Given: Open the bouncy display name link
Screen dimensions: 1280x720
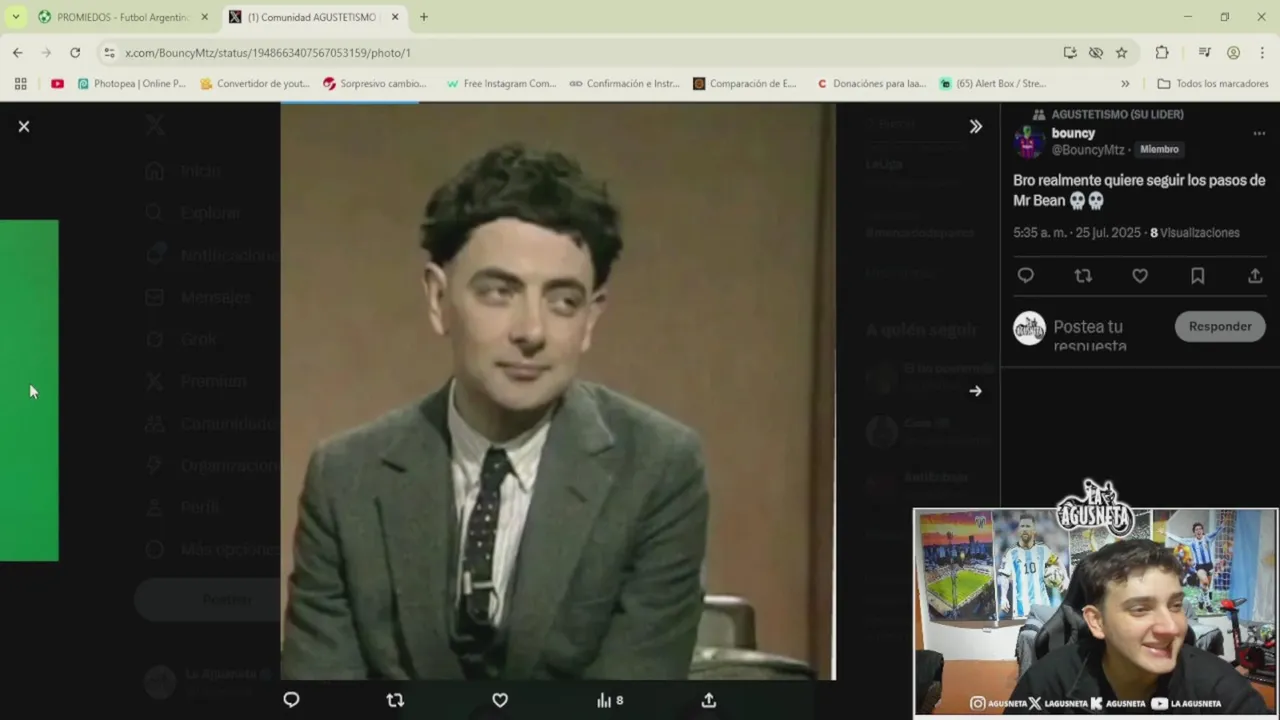Looking at the screenshot, I should click(1073, 133).
